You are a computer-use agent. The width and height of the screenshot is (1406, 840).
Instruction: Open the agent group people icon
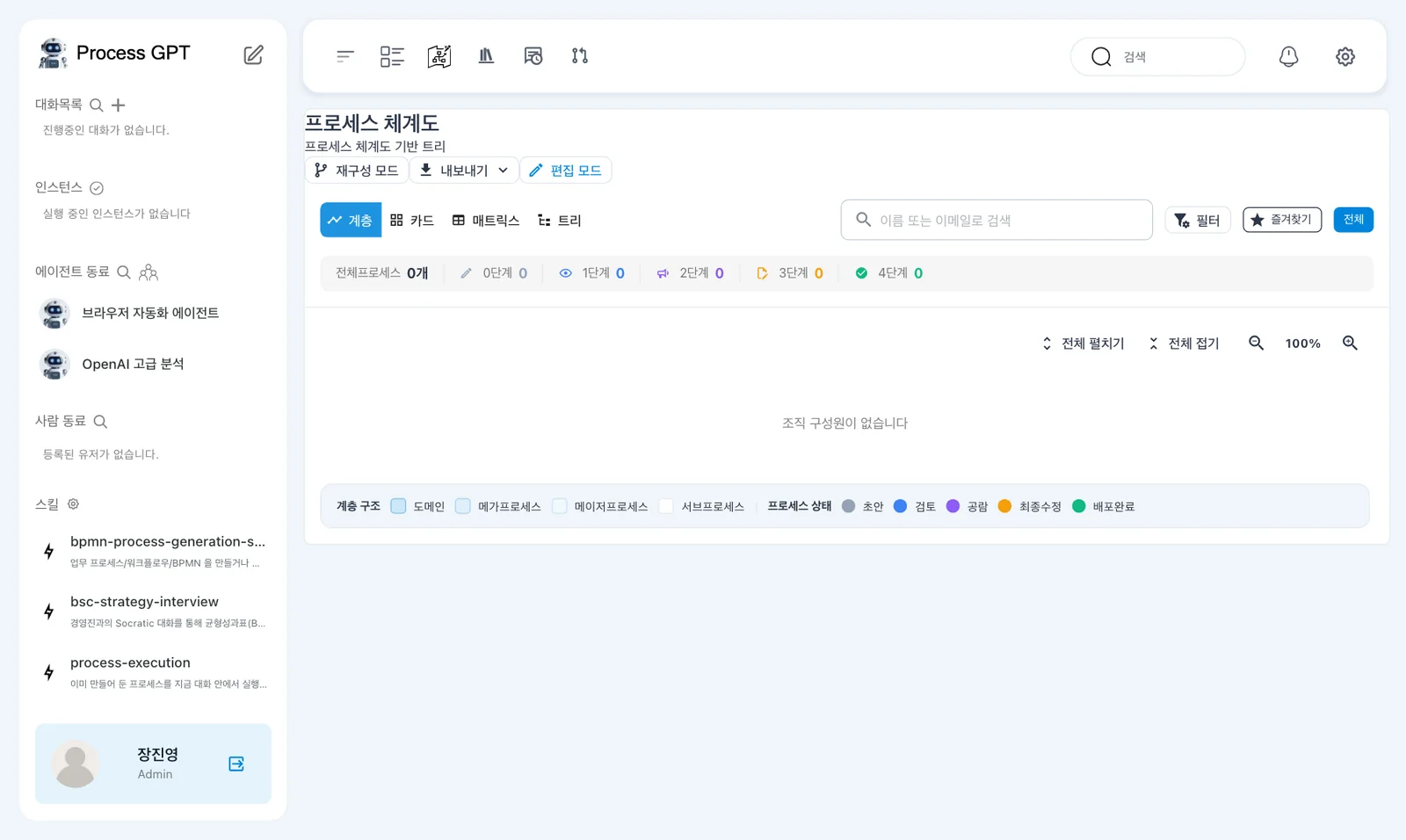[x=149, y=272]
